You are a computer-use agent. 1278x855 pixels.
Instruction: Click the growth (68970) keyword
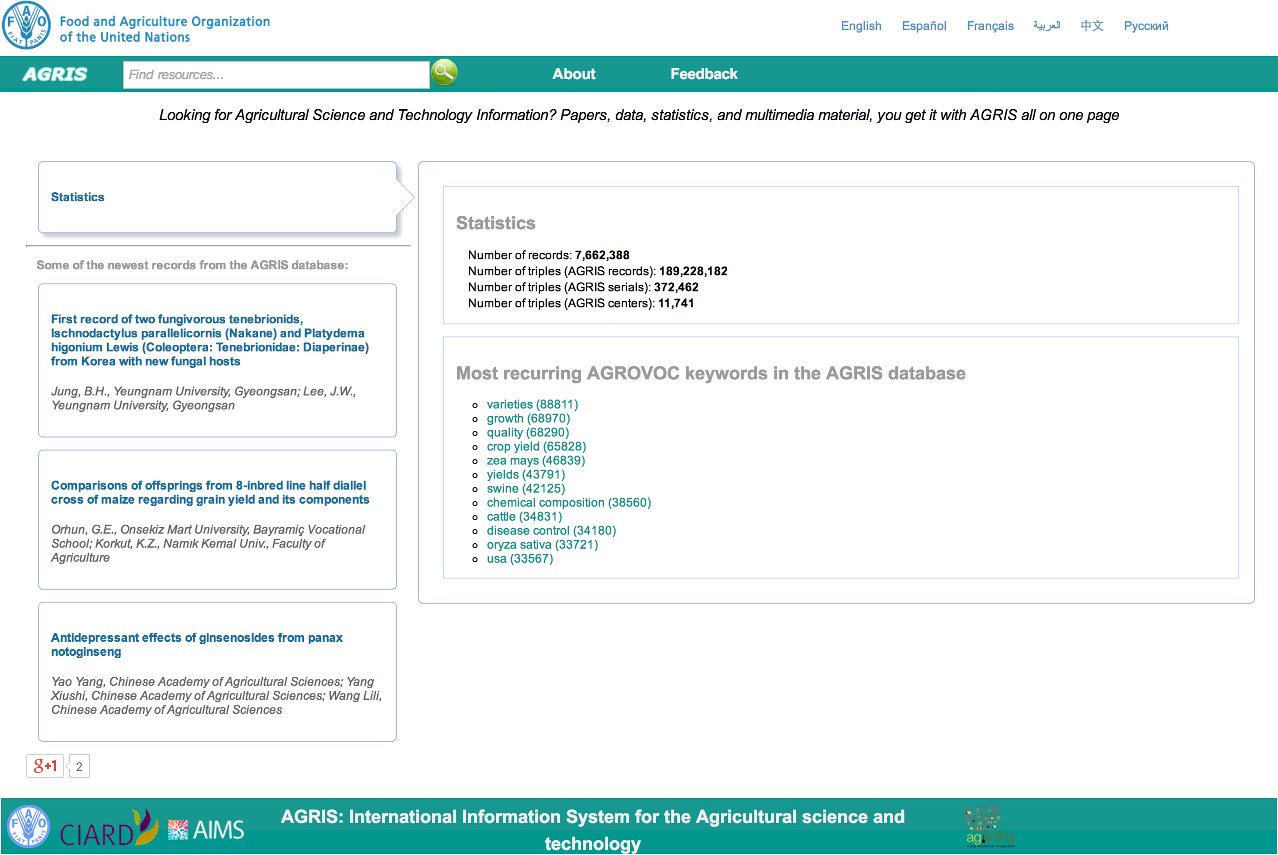(528, 419)
